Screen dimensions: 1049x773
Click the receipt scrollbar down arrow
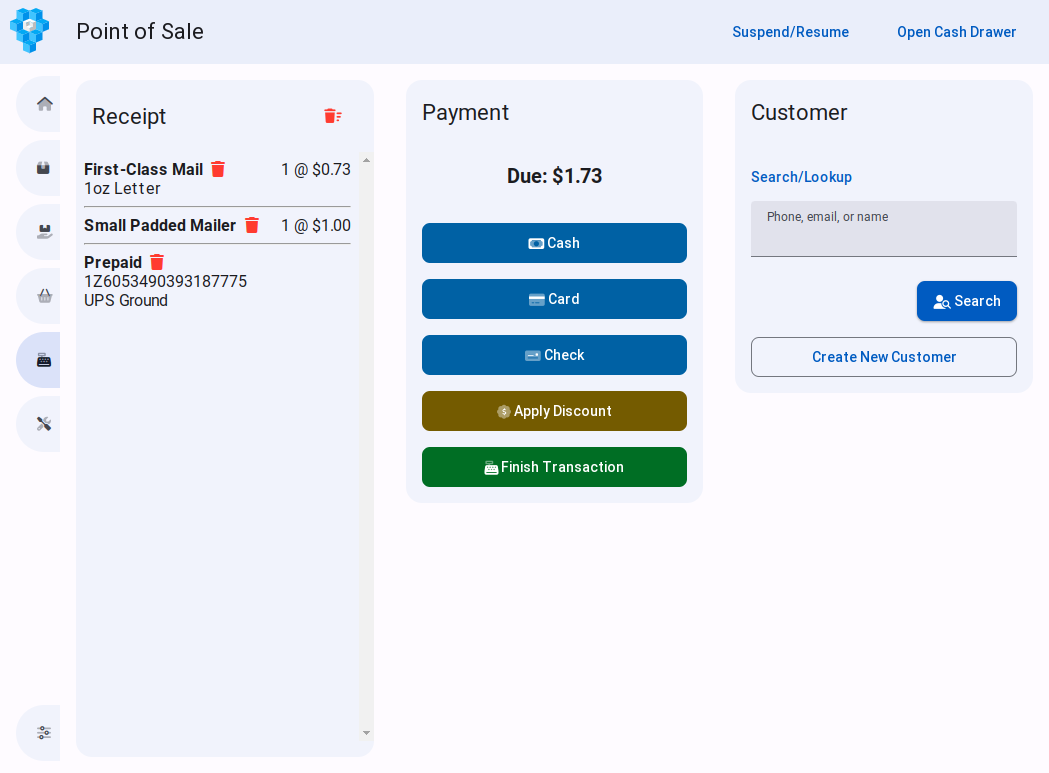tap(366, 733)
